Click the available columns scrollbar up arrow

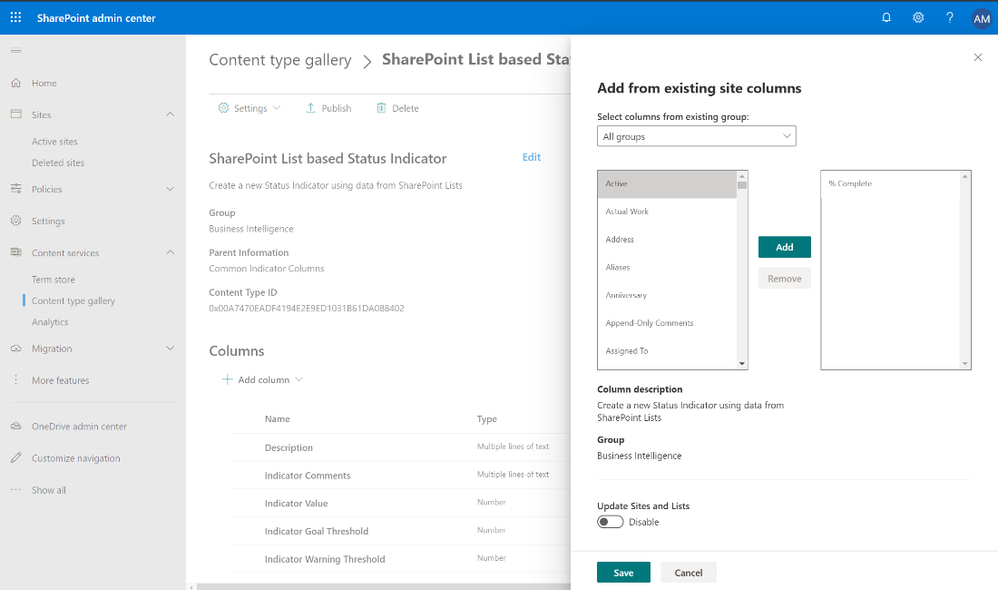pos(741,176)
